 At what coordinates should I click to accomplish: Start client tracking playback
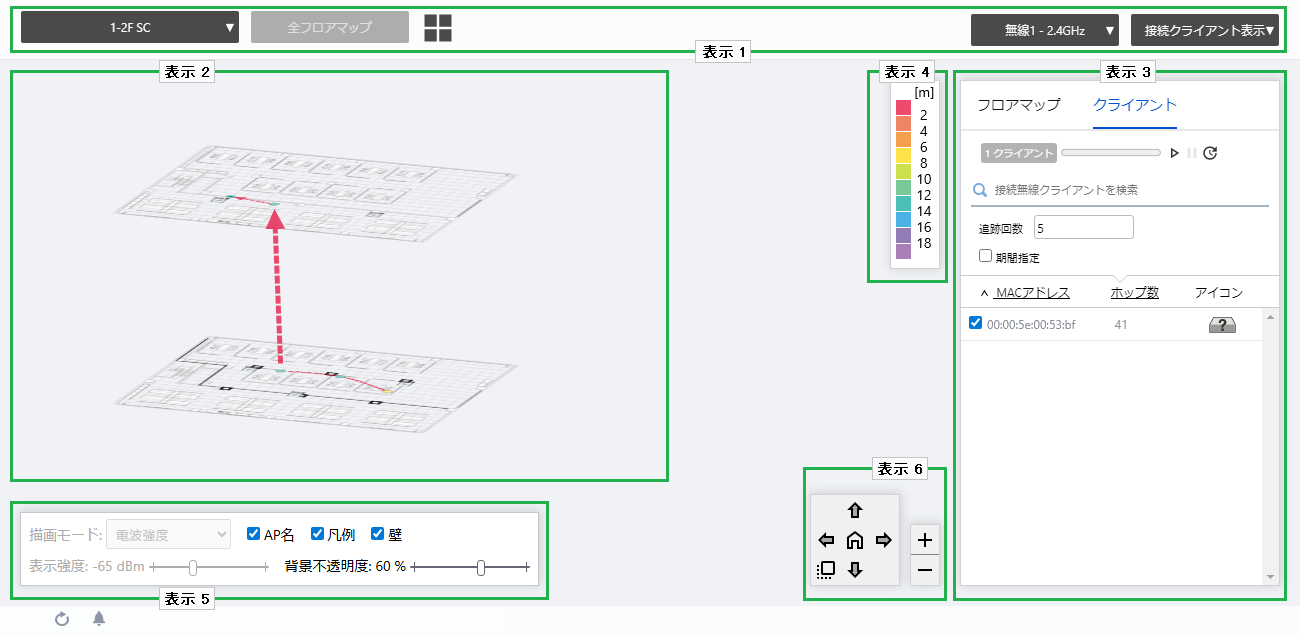click(x=1175, y=153)
